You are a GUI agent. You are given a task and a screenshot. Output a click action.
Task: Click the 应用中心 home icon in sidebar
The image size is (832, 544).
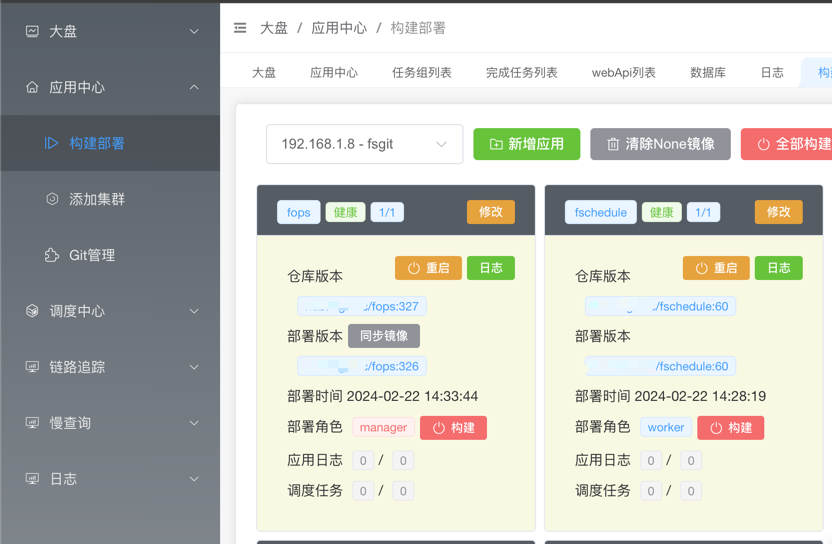tap(32, 87)
